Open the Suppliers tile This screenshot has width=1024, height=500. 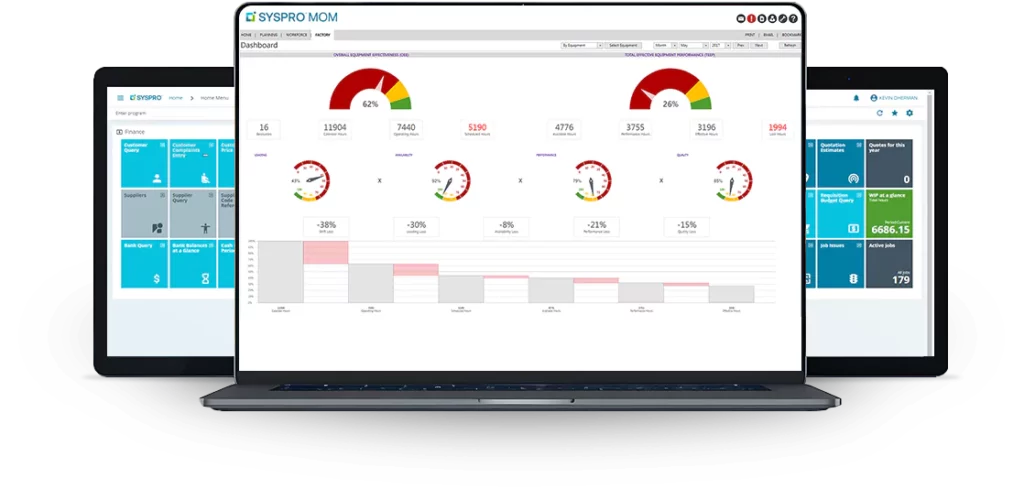144,213
